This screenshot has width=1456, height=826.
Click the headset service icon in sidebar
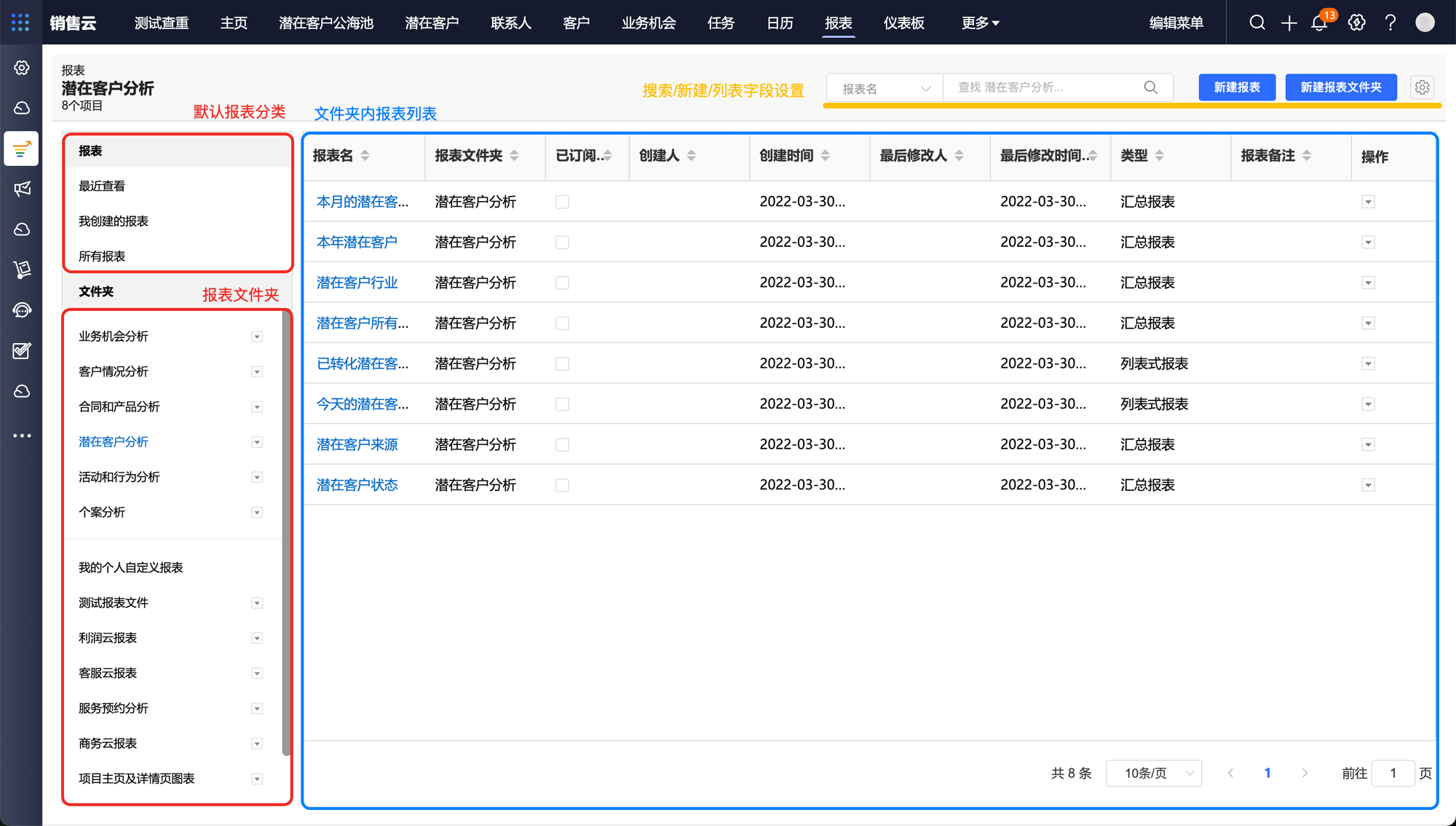coord(22,310)
